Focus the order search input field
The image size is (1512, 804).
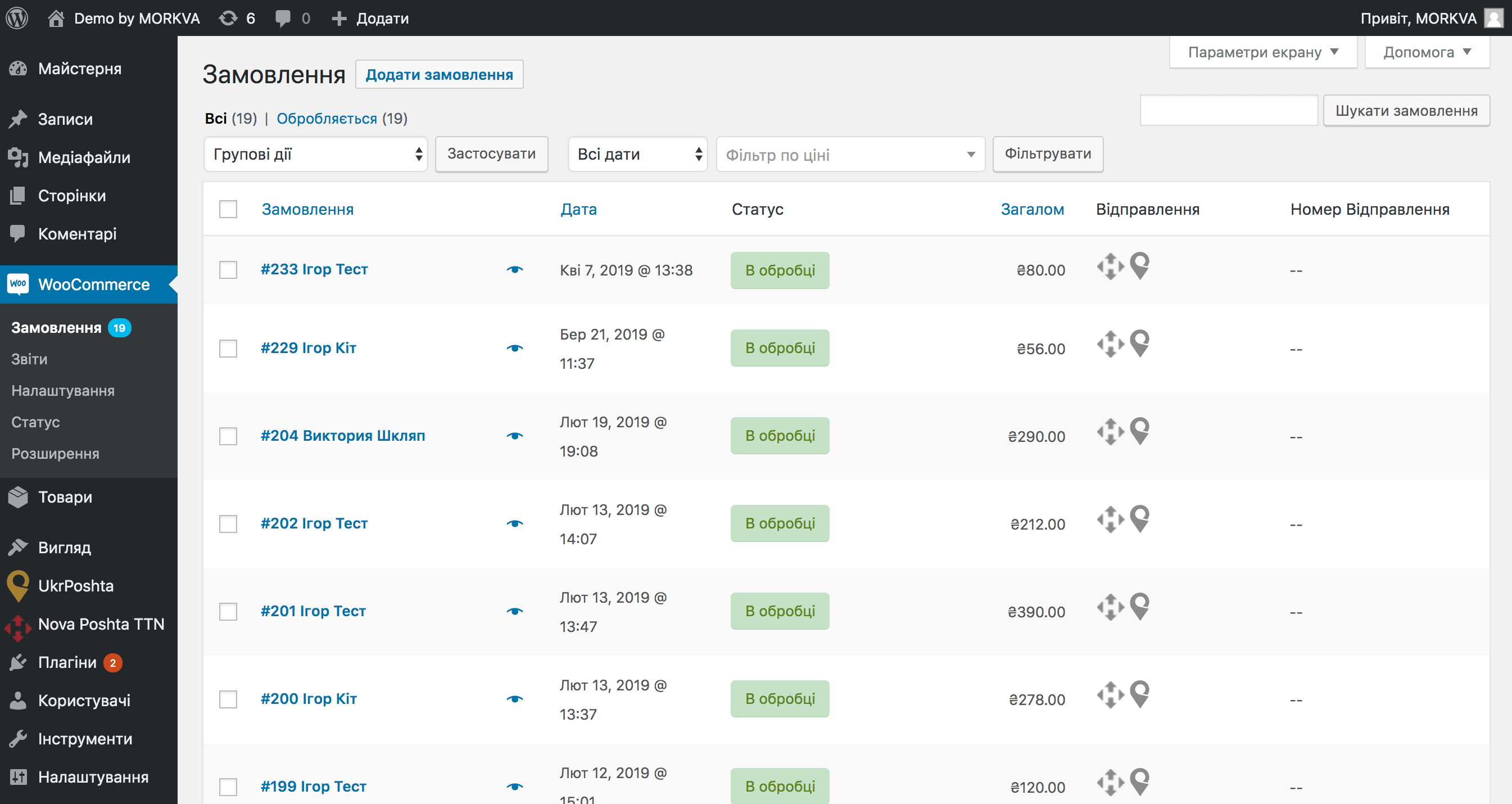coord(1229,110)
